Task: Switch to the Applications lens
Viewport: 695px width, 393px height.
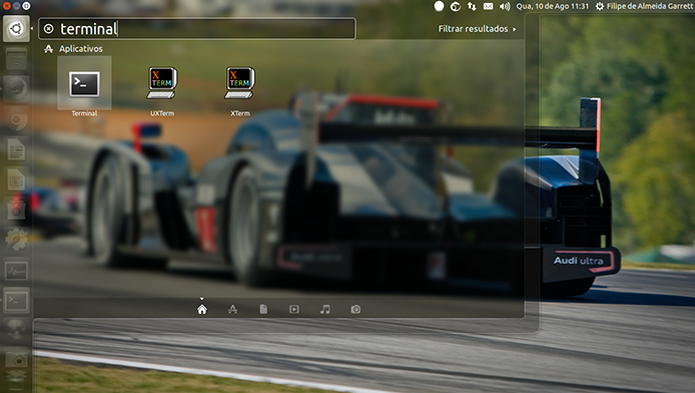Action: pyautogui.click(x=233, y=309)
